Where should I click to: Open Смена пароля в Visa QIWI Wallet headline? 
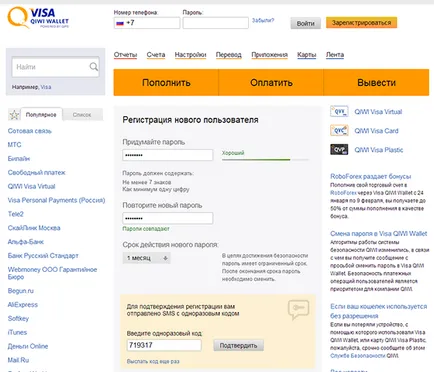(378, 233)
